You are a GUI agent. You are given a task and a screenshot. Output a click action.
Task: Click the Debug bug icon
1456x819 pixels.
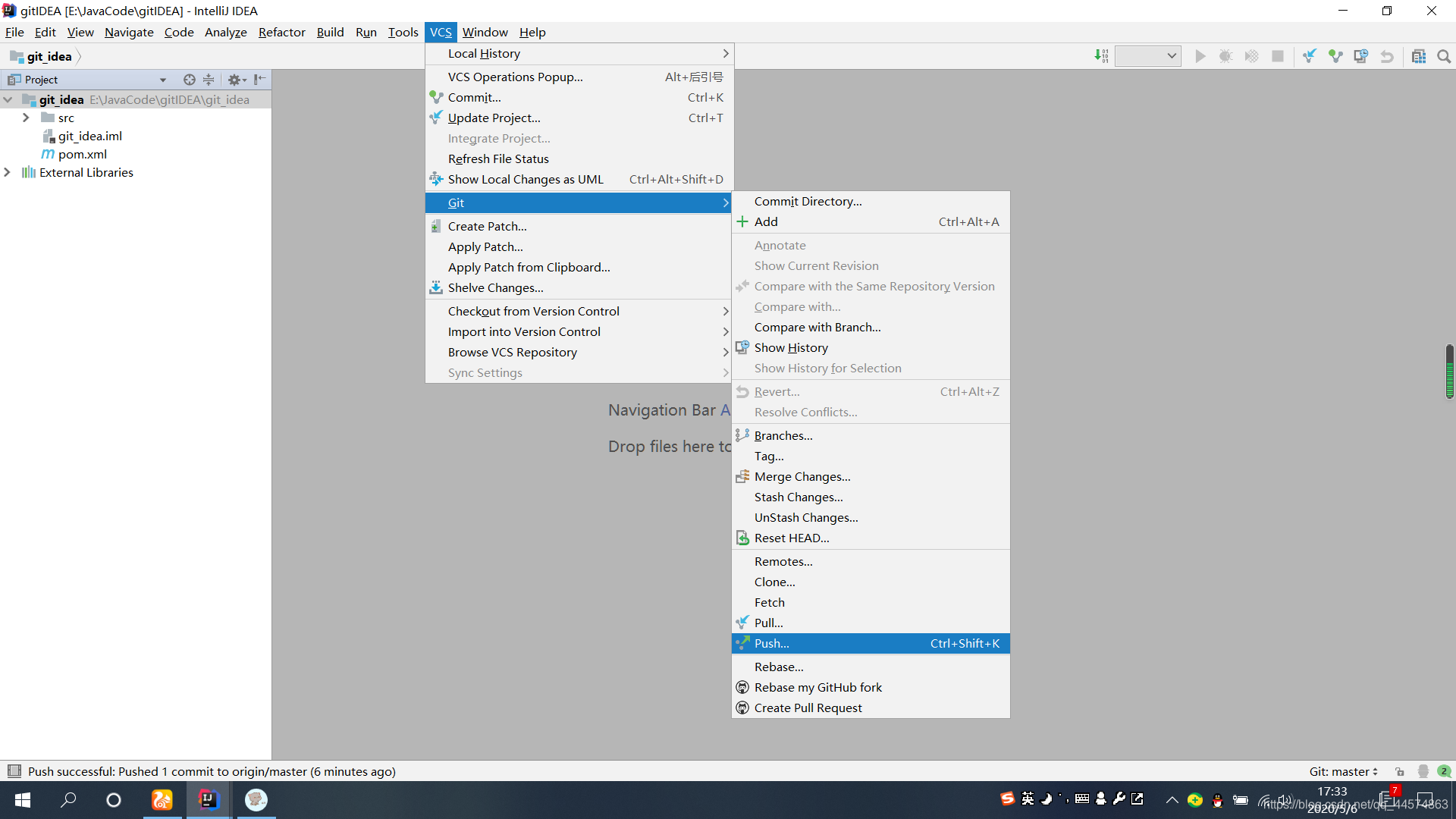click(x=1225, y=56)
